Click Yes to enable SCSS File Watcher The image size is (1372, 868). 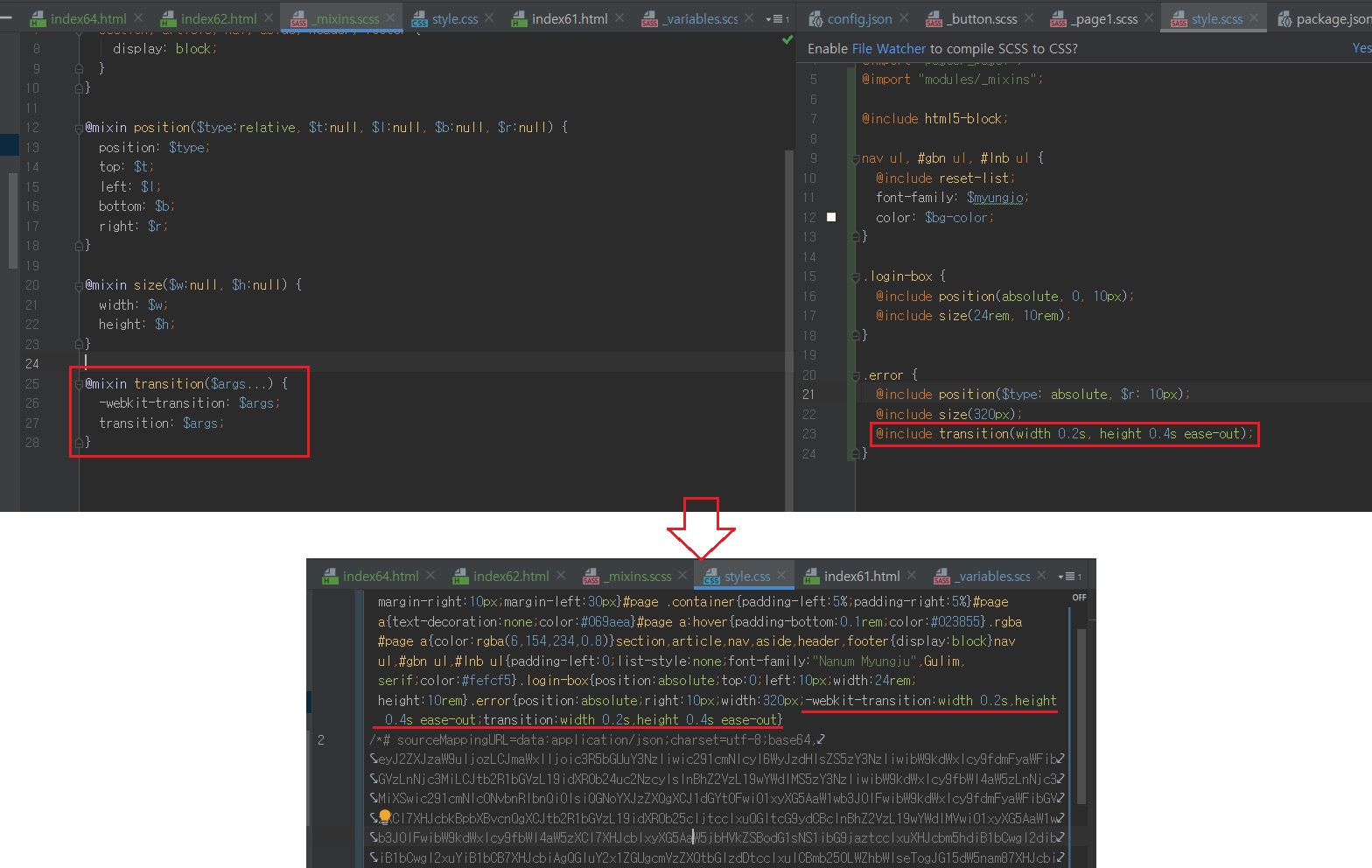click(x=1361, y=48)
